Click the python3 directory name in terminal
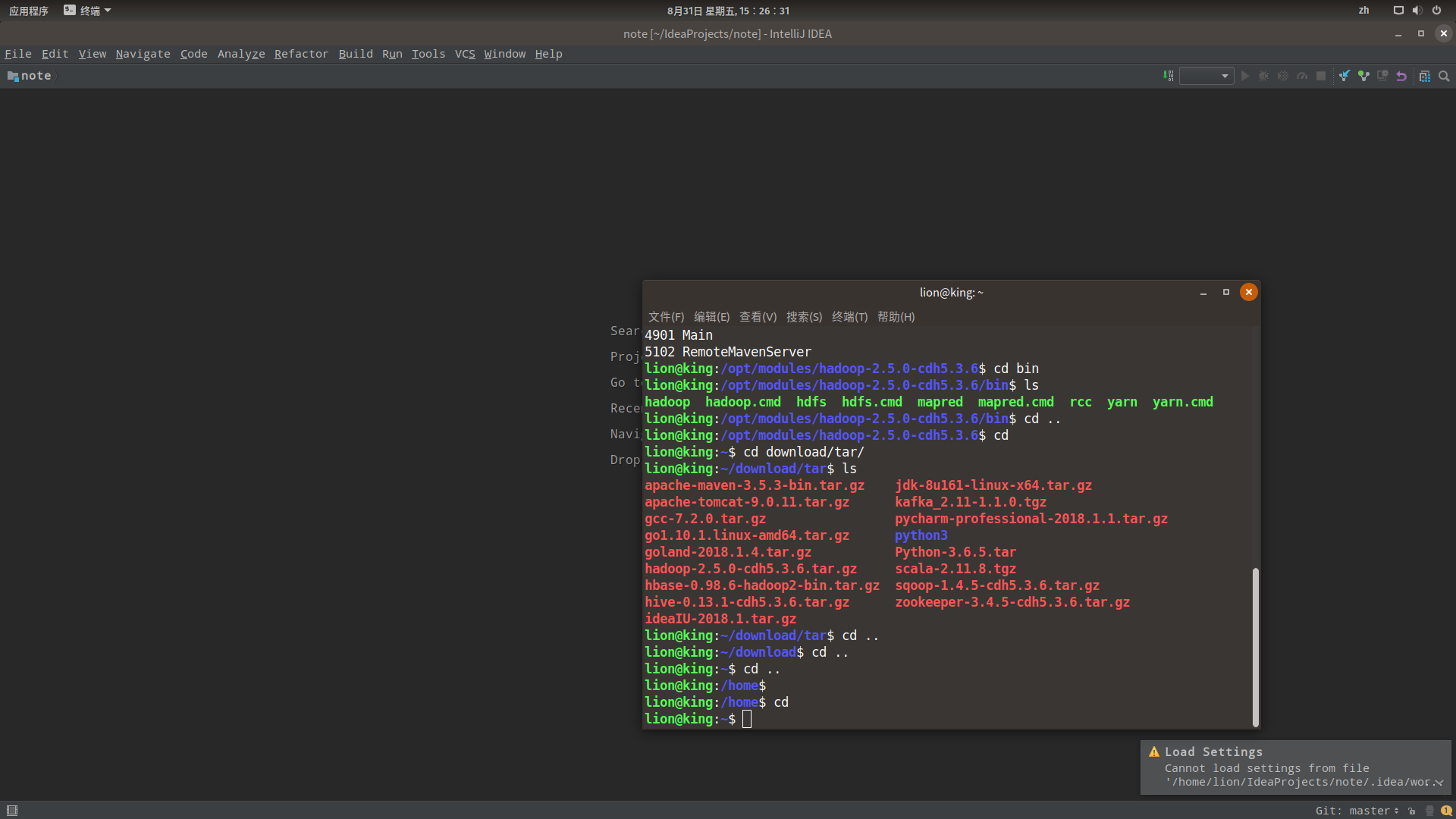This screenshot has width=1456, height=819. tap(921, 535)
